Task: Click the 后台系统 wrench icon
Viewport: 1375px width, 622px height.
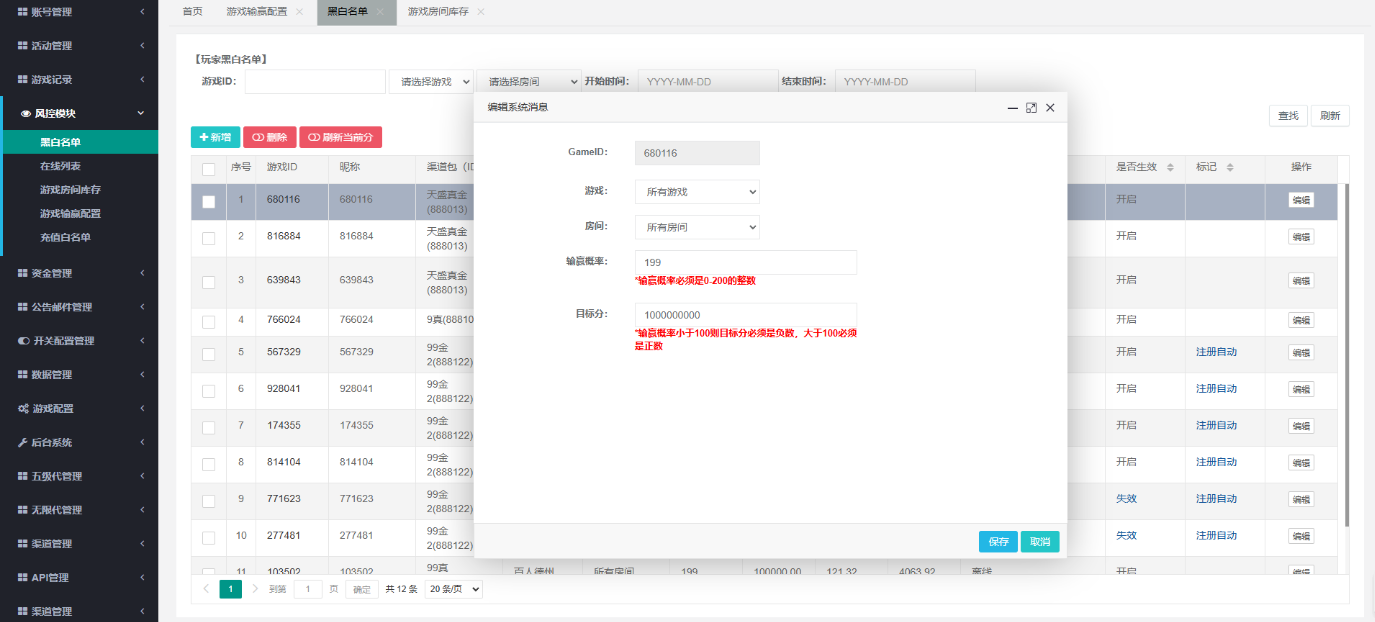Action: (x=22, y=441)
